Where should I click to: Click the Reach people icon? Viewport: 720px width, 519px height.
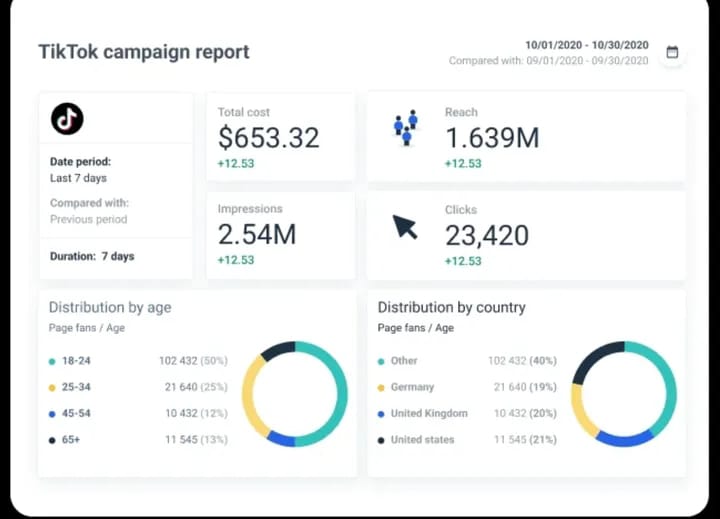click(406, 128)
